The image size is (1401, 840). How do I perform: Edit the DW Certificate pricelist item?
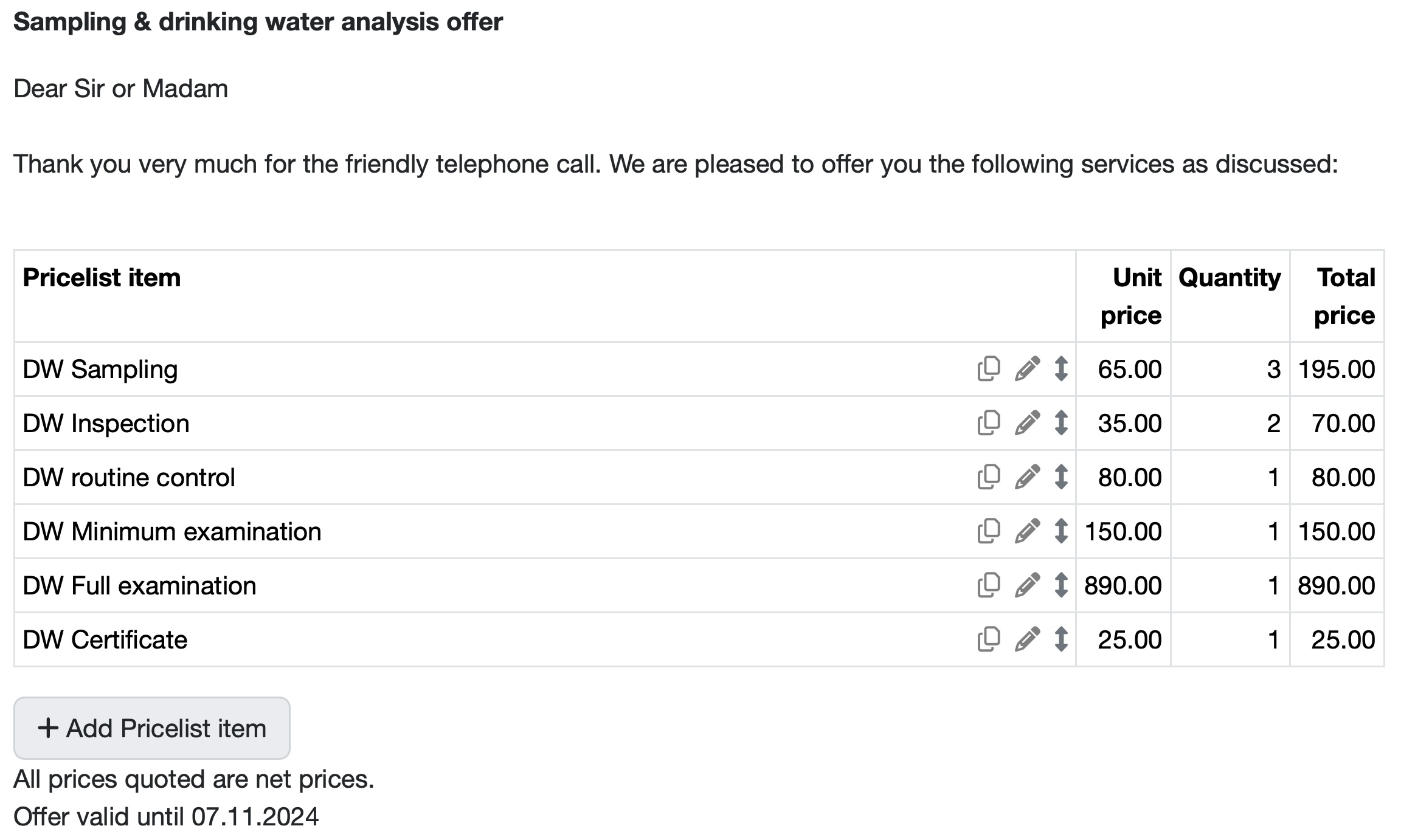1027,639
